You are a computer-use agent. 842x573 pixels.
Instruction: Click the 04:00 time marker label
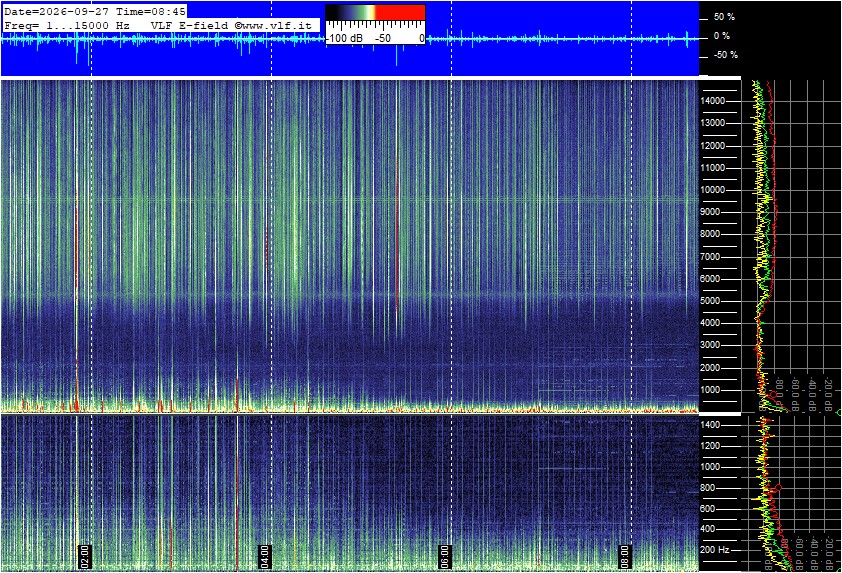pos(265,556)
